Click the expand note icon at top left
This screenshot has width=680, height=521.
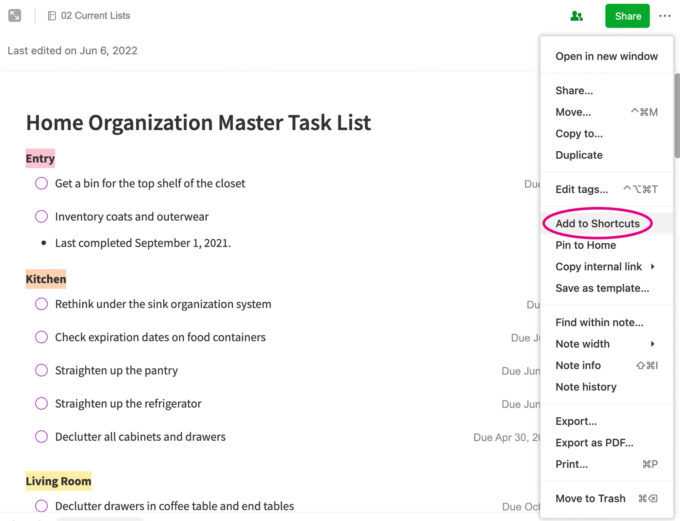coord(15,16)
